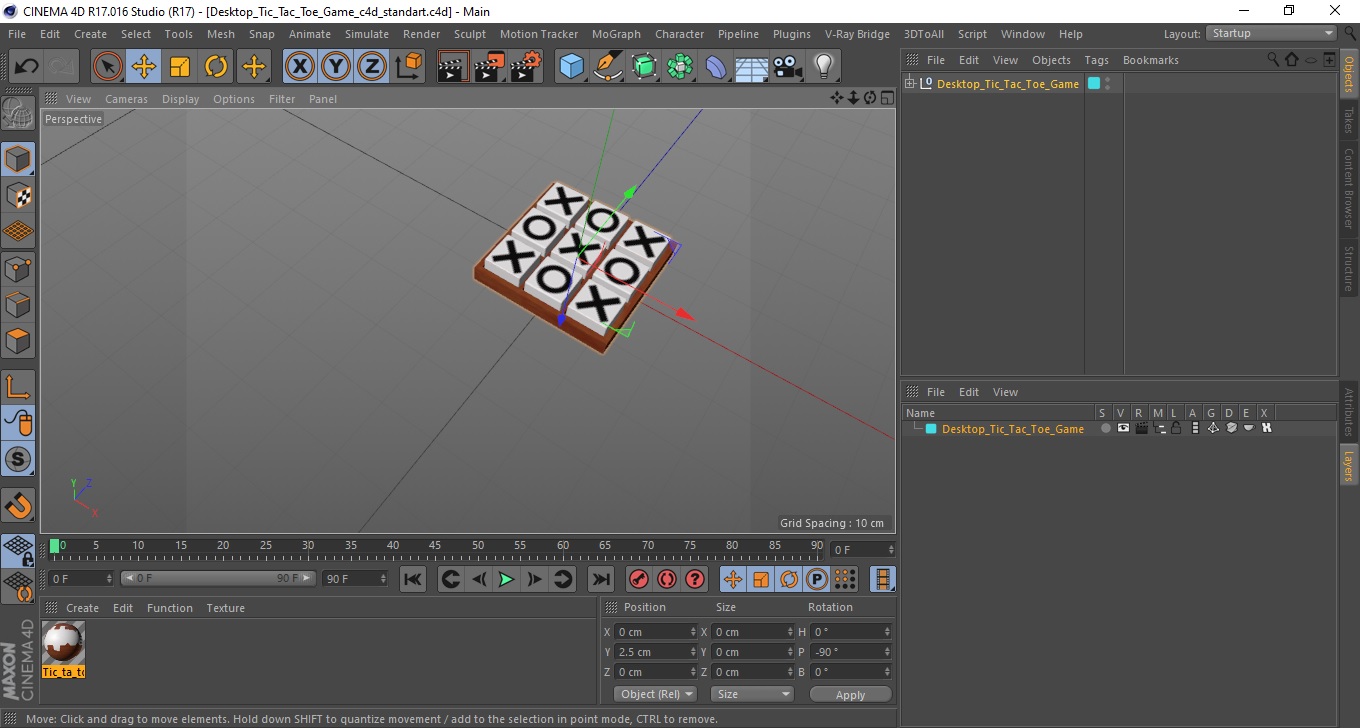
Task: Toggle layer viewport visibility eye icon
Action: pos(1123,428)
